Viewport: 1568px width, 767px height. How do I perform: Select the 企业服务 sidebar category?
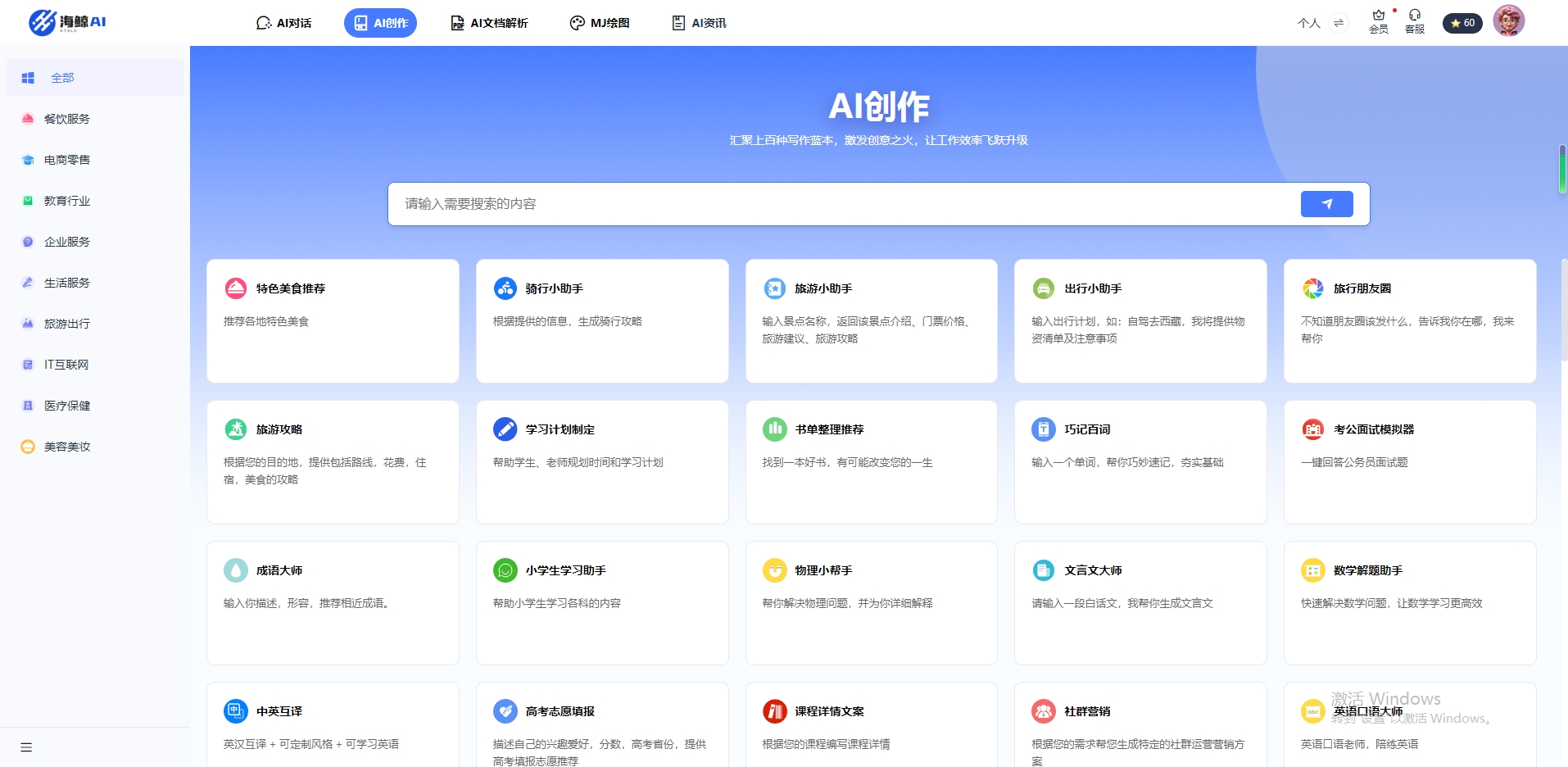pyautogui.click(x=95, y=242)
